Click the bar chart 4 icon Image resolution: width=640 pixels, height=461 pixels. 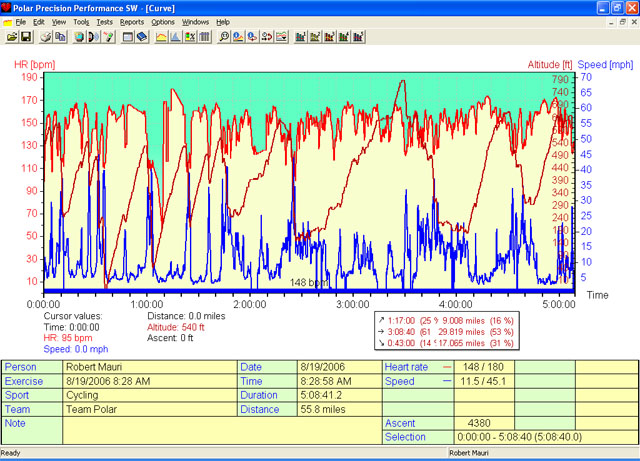point(344,37)
